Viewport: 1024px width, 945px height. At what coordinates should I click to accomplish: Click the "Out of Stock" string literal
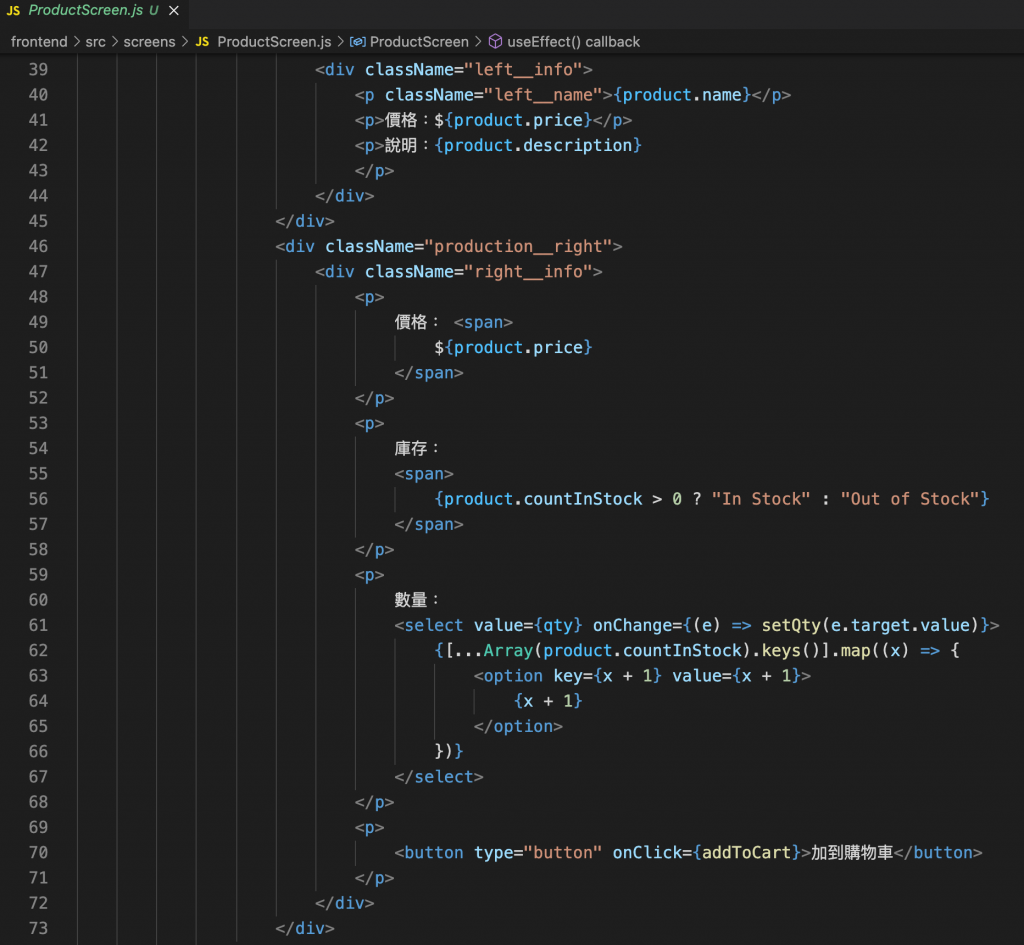[910, 499]
